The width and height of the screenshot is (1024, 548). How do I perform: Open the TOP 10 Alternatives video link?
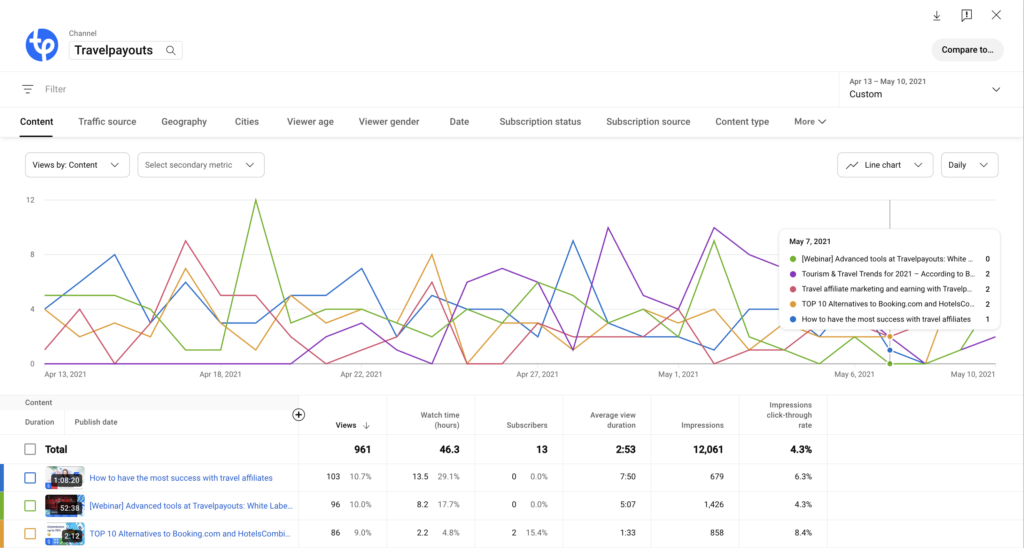tap(192, 534)
